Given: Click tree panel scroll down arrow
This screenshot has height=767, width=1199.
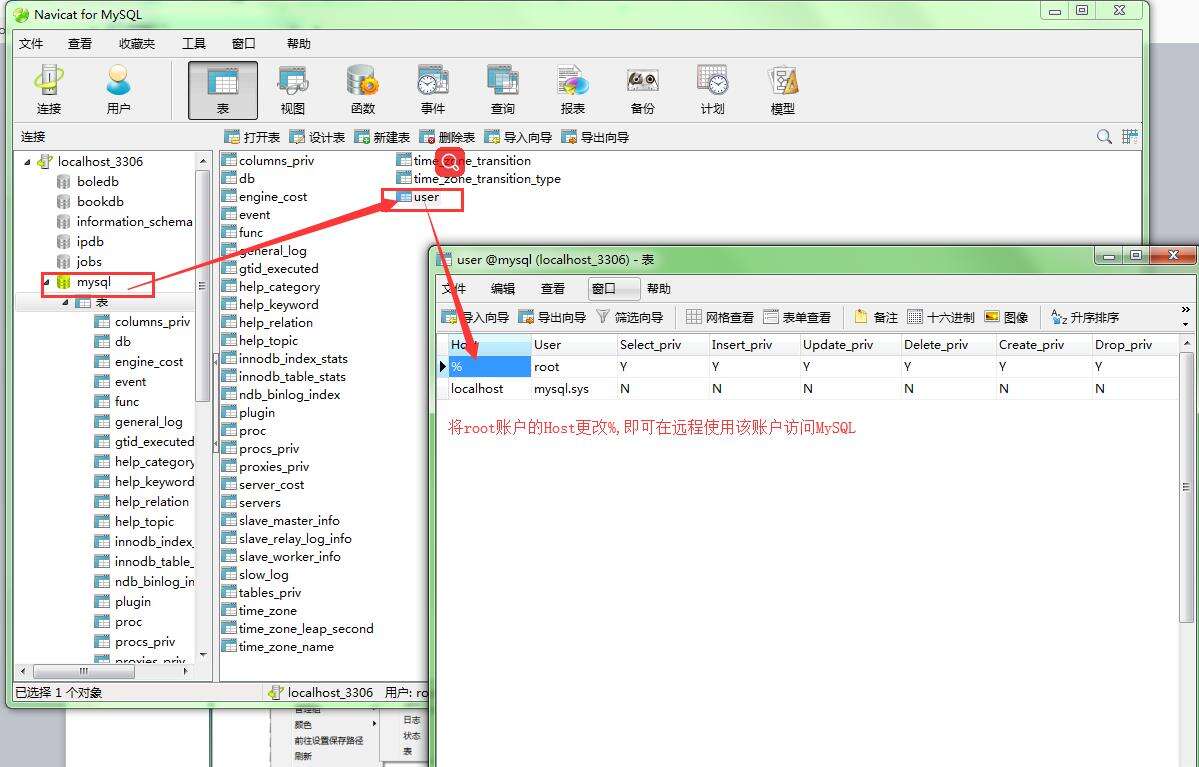Looking at the screenshot, I should (203, 655).
